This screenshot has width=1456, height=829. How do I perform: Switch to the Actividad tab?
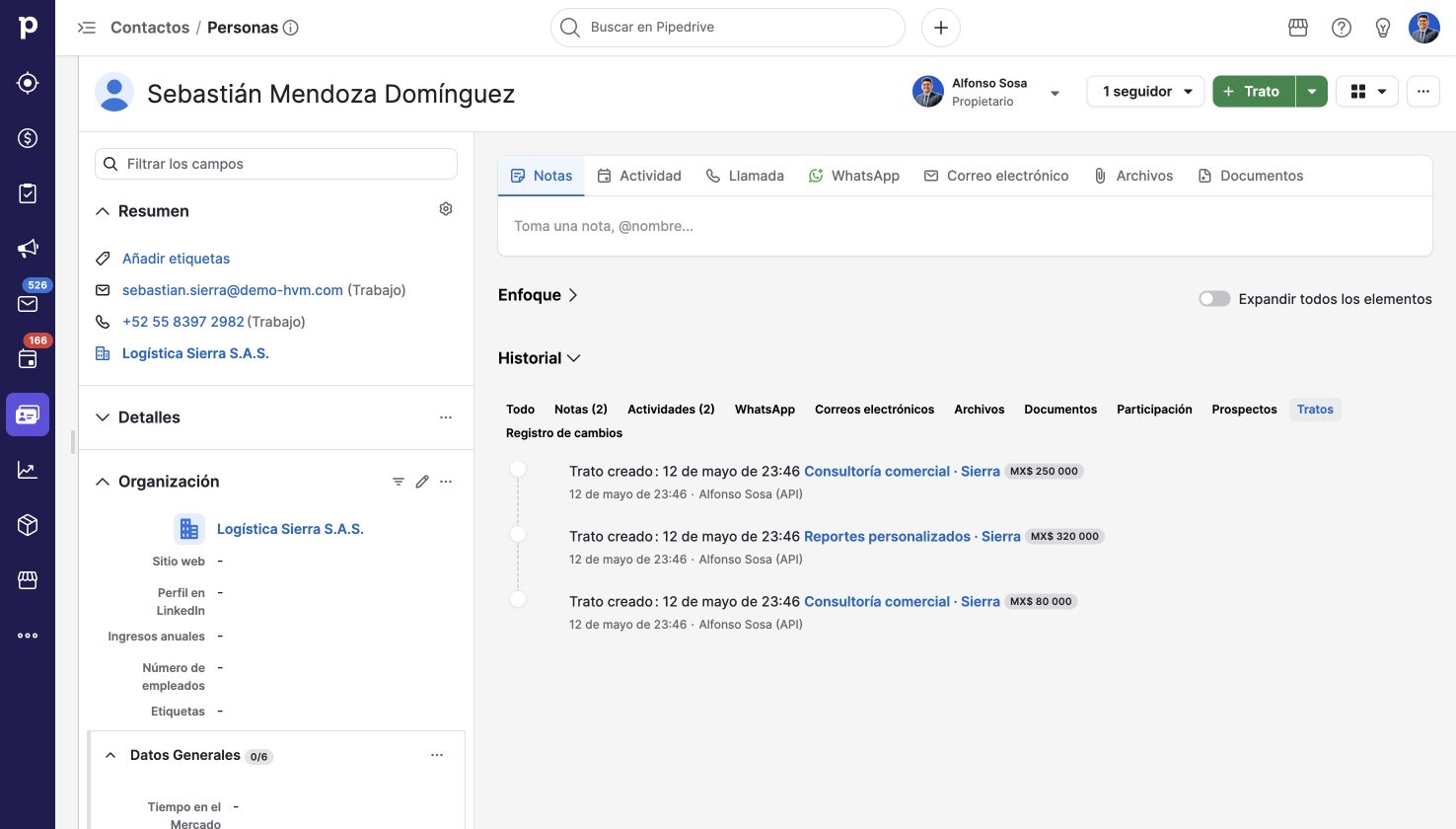(x=639, y=176)
